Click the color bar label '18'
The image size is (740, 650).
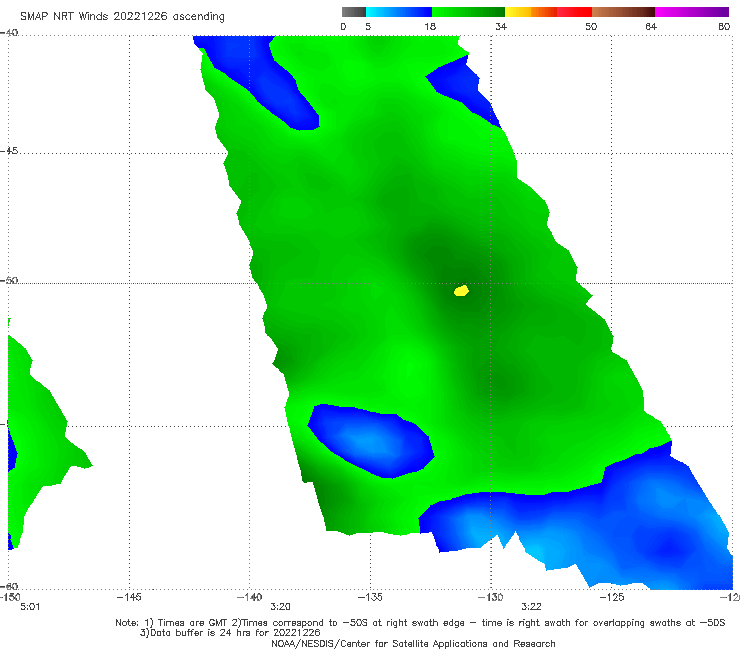[430, 26]
